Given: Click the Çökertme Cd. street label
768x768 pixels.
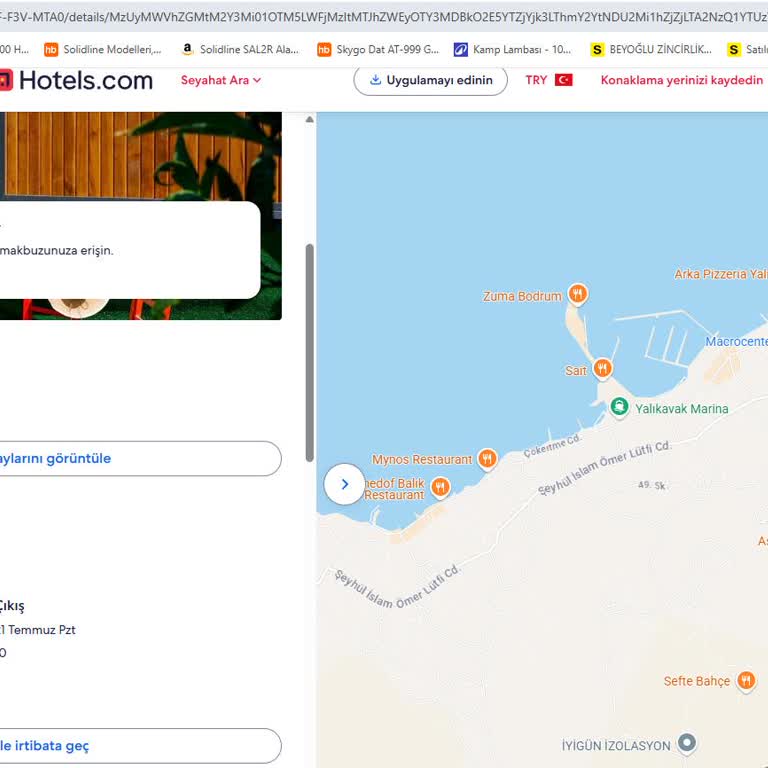Looking at the screenshot, I should 552,445.
